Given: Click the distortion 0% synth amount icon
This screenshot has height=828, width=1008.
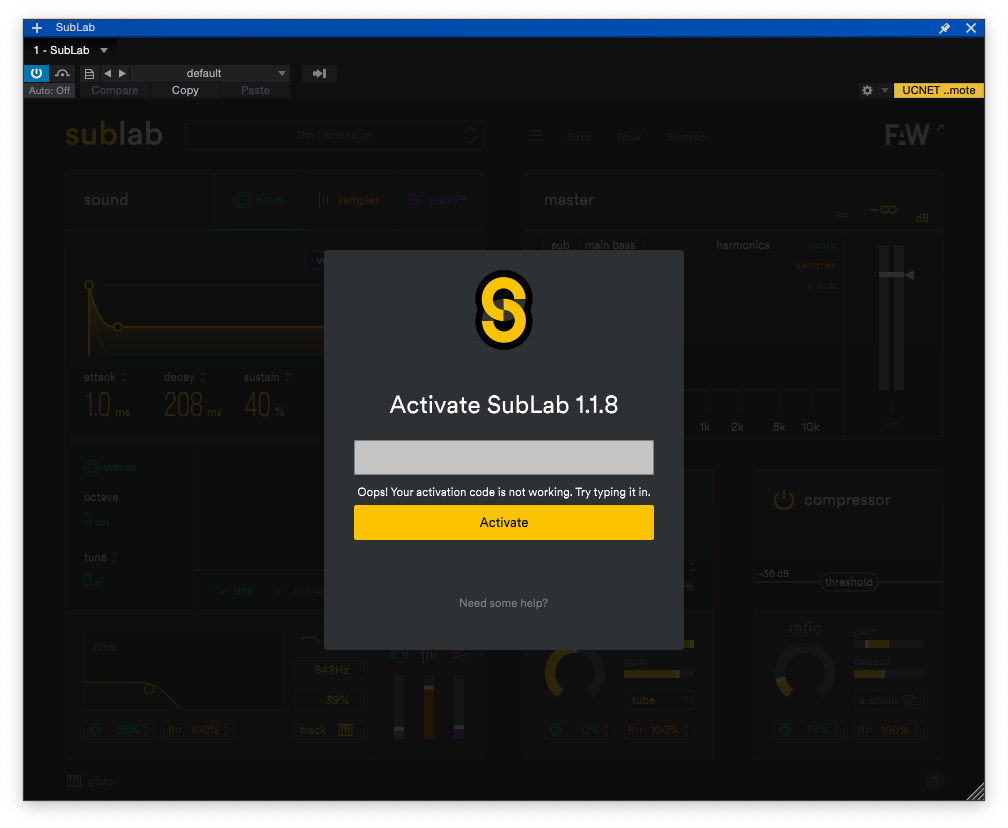Looking at the screenshot, I should (555, 730).
